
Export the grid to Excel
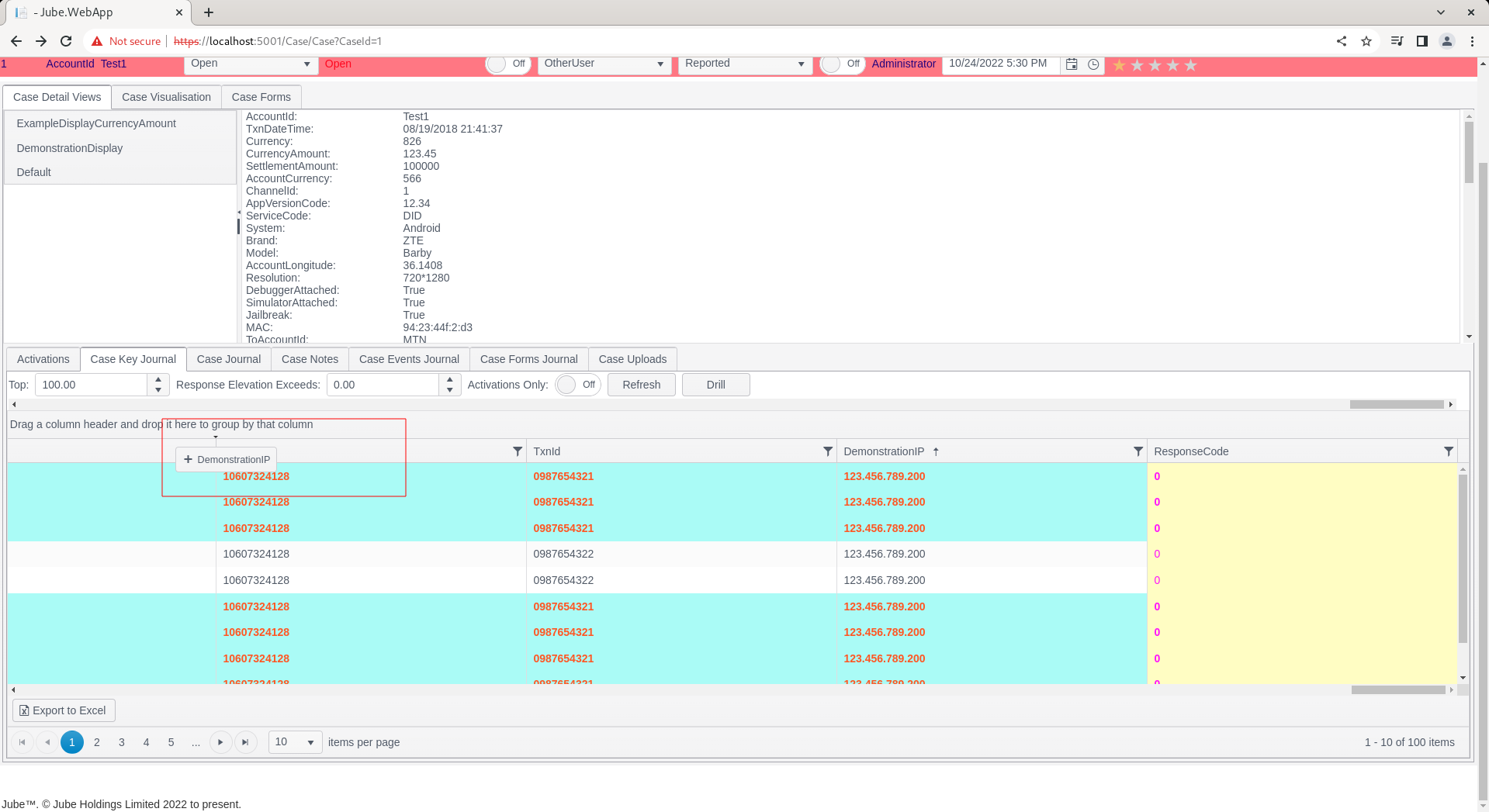pos(64,710)
